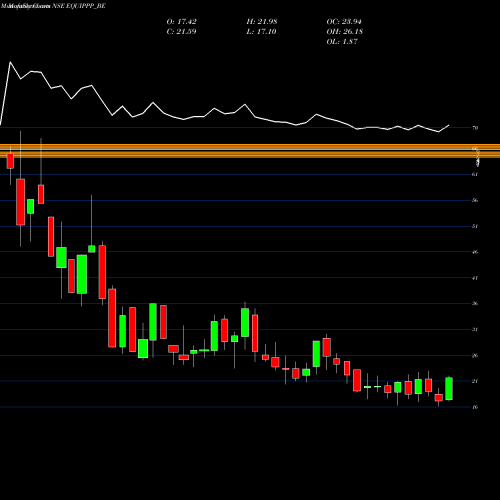Select the OH: 26.18 reading
Screen dimensions: 500x500
point(345,32)
